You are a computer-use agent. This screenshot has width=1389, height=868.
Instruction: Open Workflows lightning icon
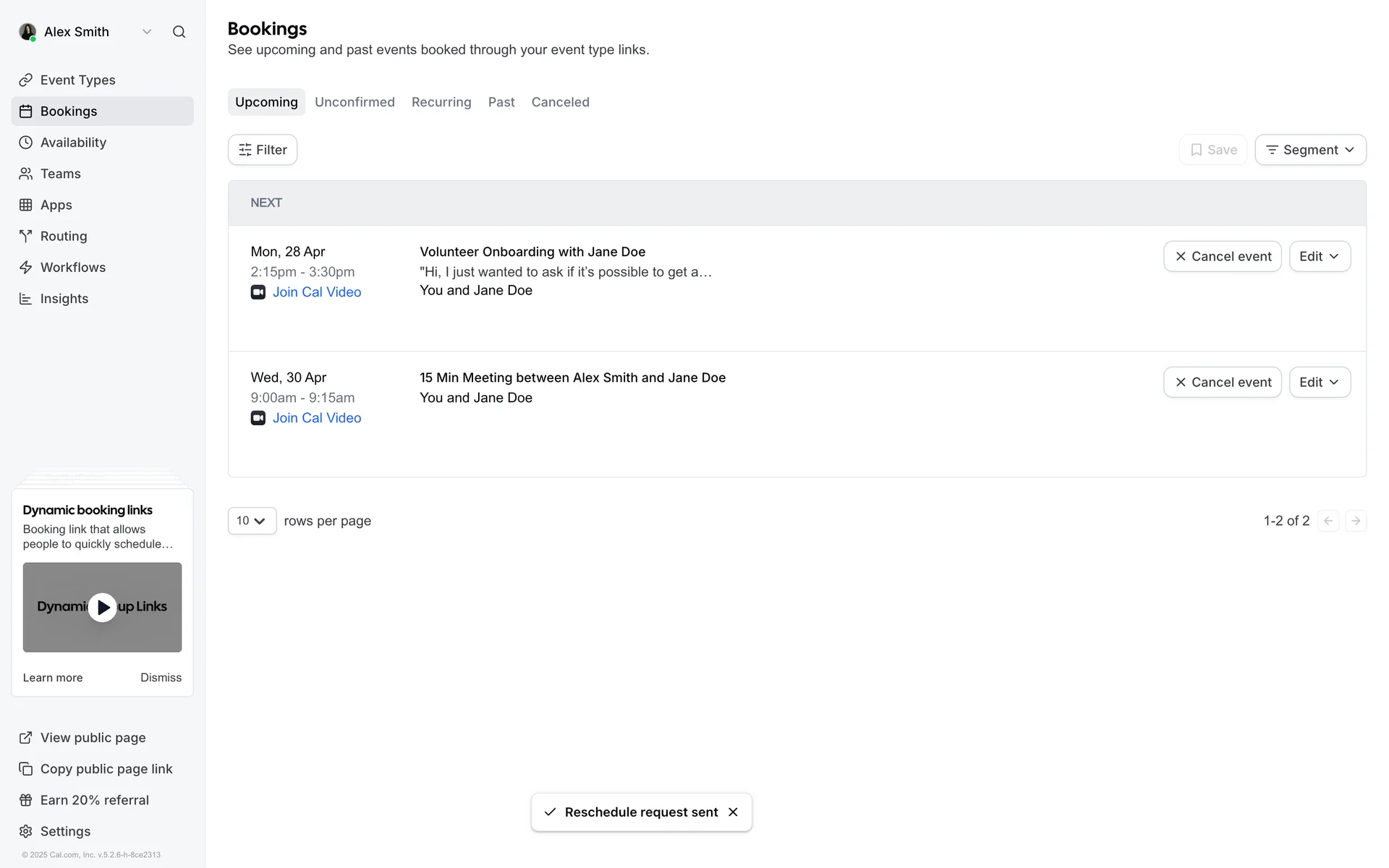(x=26, y=268)
